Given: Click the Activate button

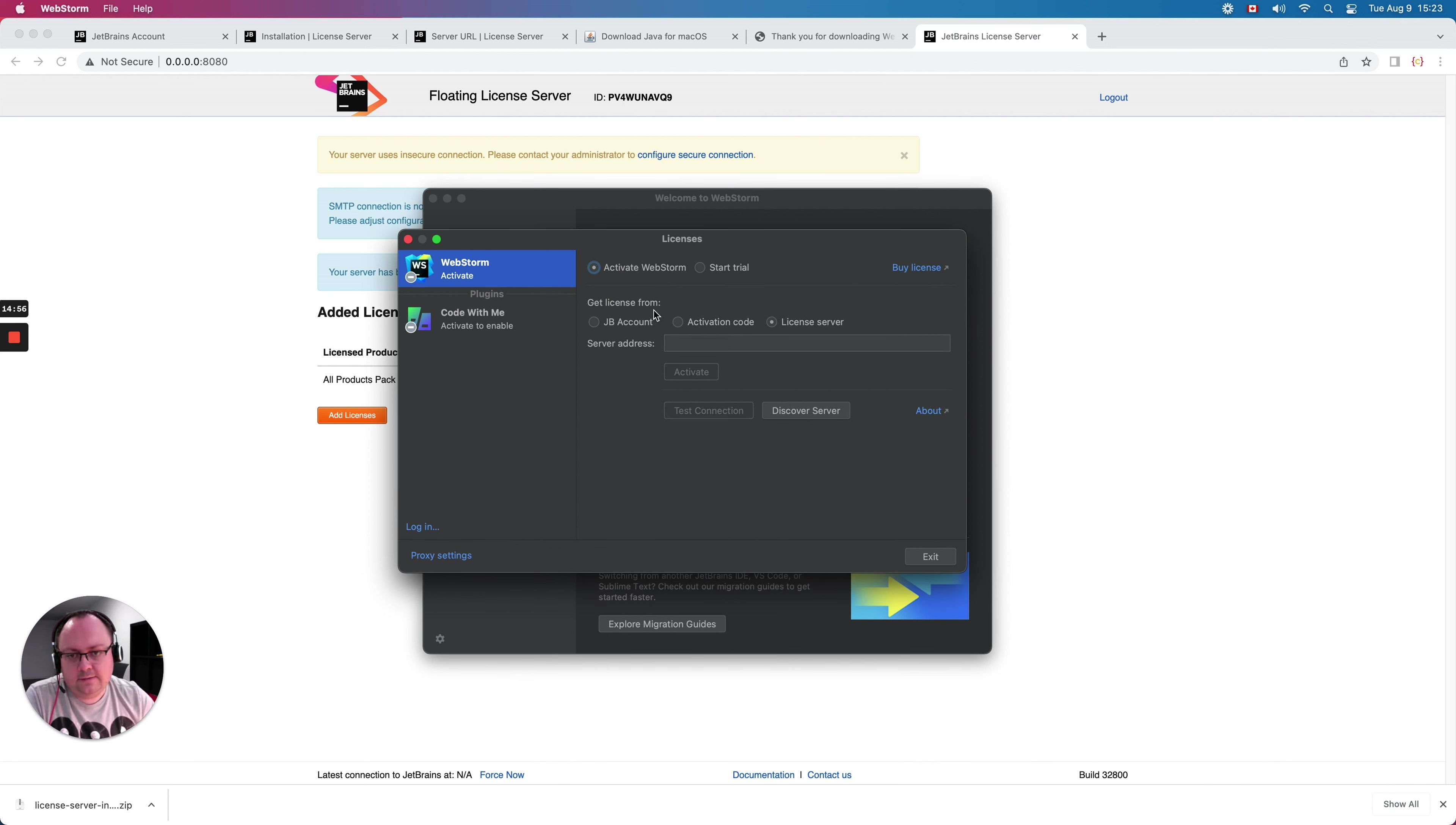Looking at the screenshot, I should click(691, 372).
